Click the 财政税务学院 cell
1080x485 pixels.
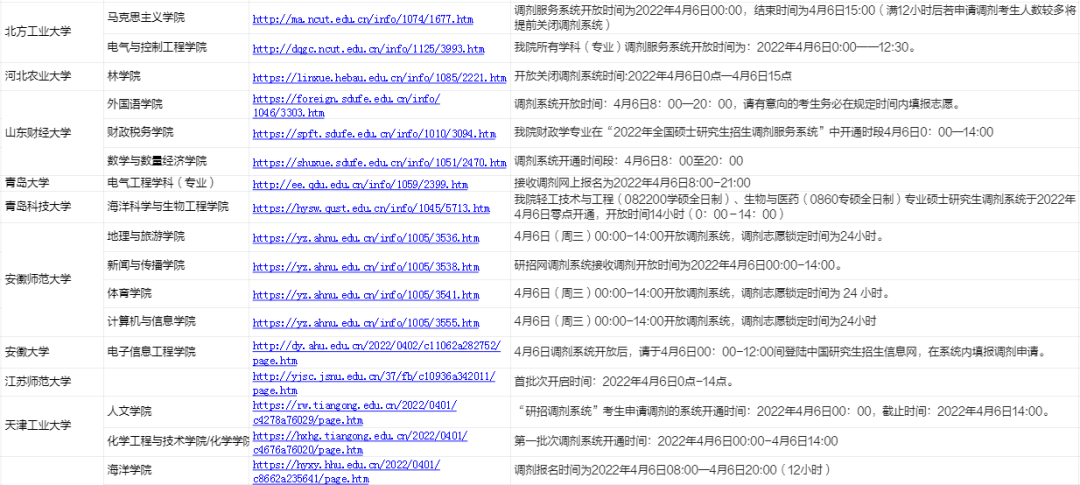[176, 132]
